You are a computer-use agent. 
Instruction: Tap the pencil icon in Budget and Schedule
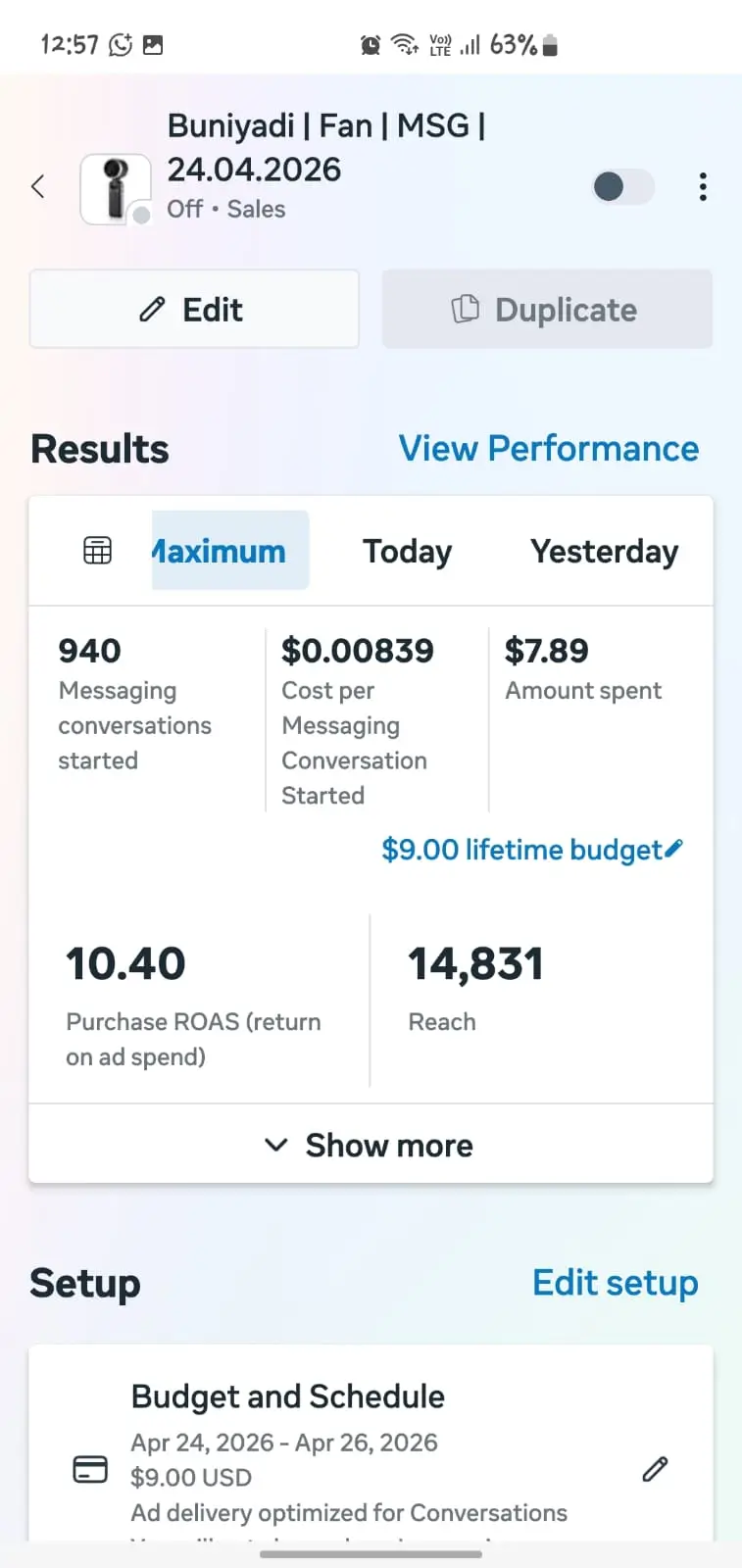[655, 1468]
